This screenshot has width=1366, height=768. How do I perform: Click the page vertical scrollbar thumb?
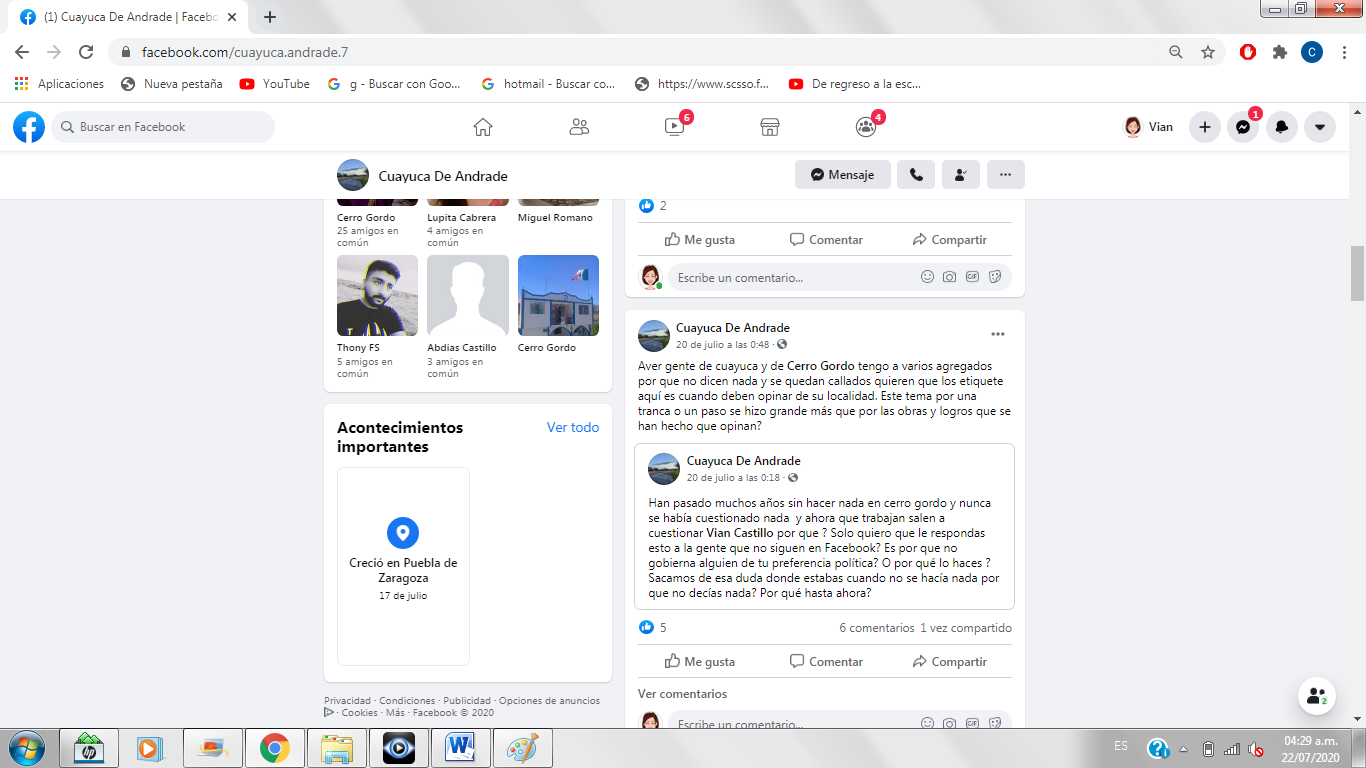click(1357, 274)
